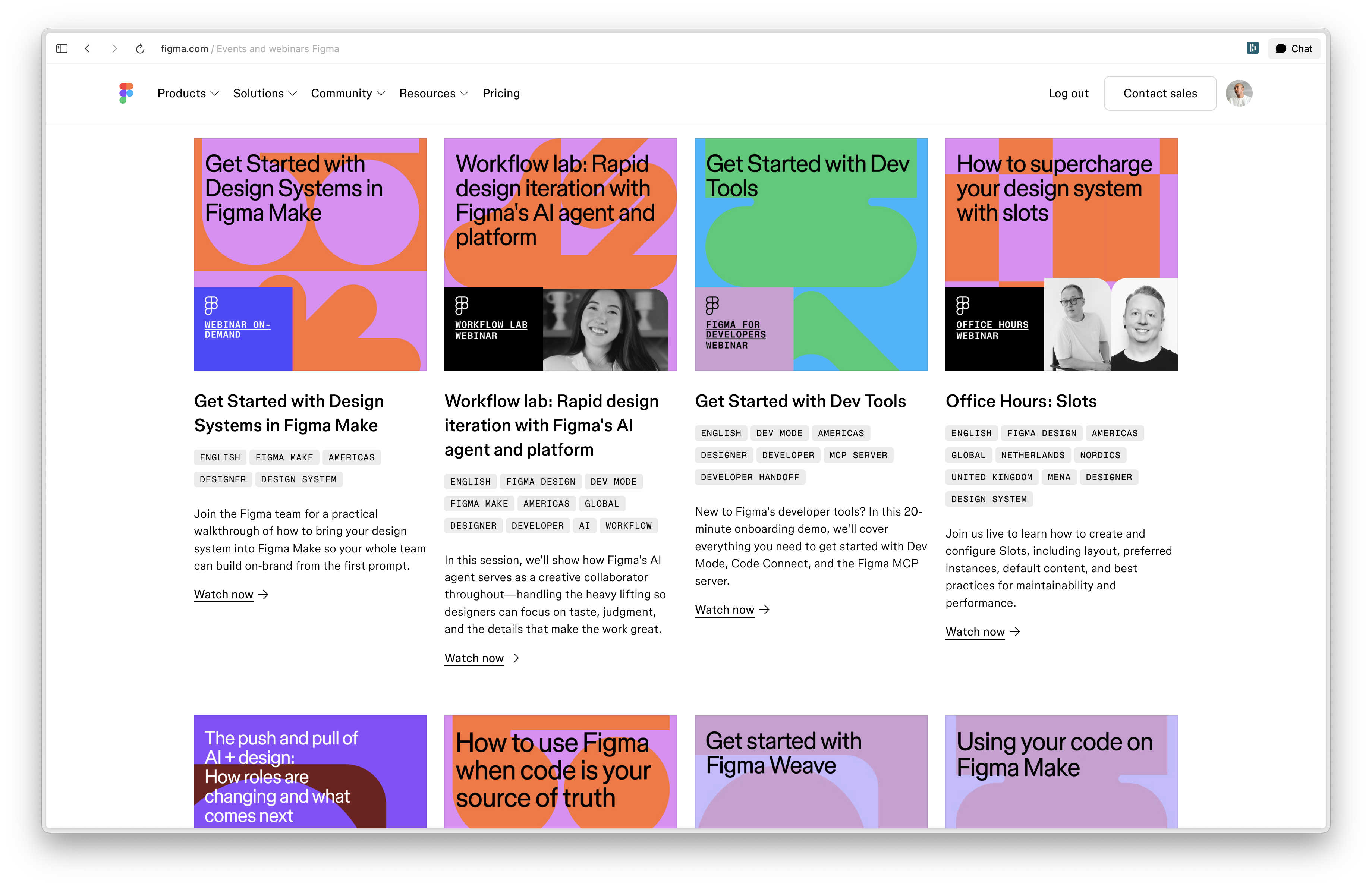1372x888 pixels.
Task: Select the DEV MODE tag under Workflow lab
Action: [613, 482]
